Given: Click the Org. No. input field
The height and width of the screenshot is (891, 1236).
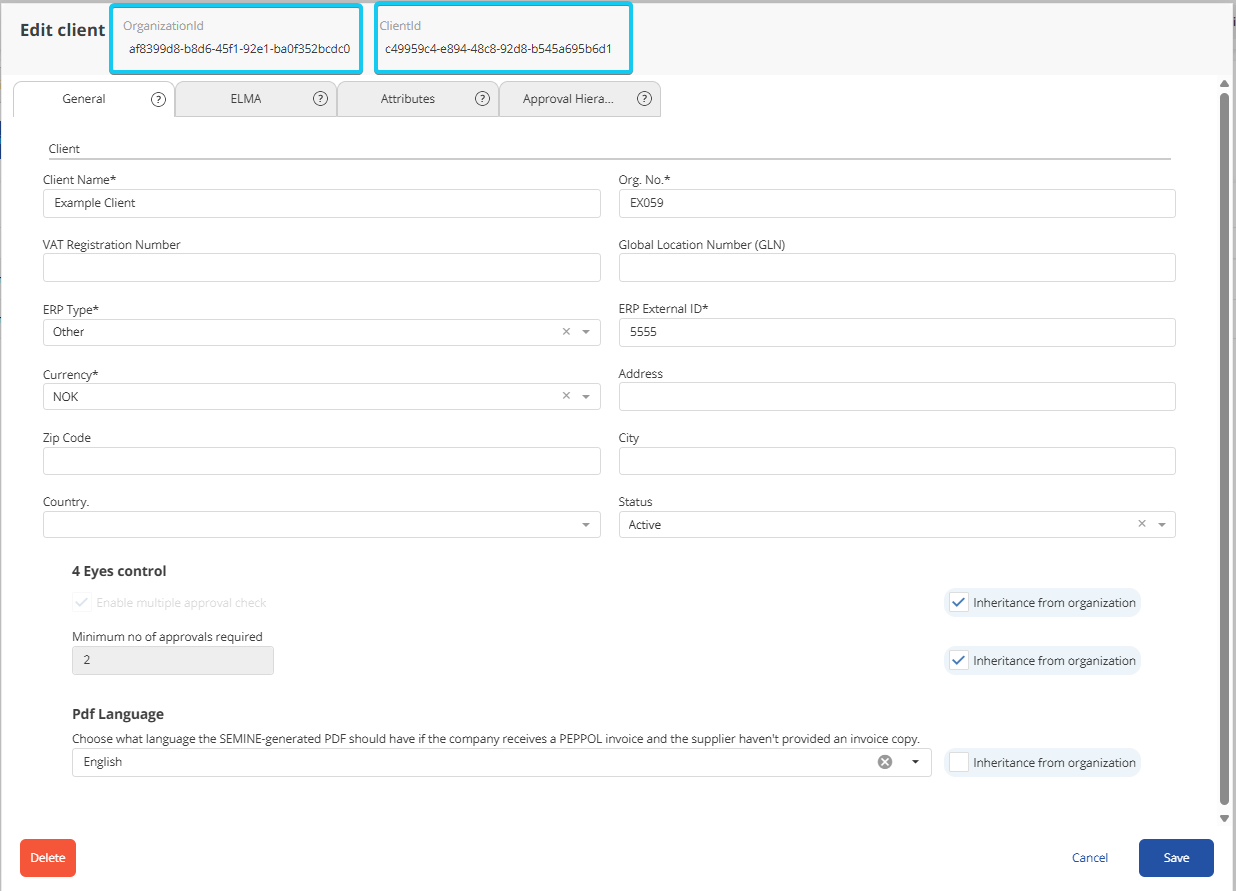Looking at the screenshot, I should [x=897, y=203].
